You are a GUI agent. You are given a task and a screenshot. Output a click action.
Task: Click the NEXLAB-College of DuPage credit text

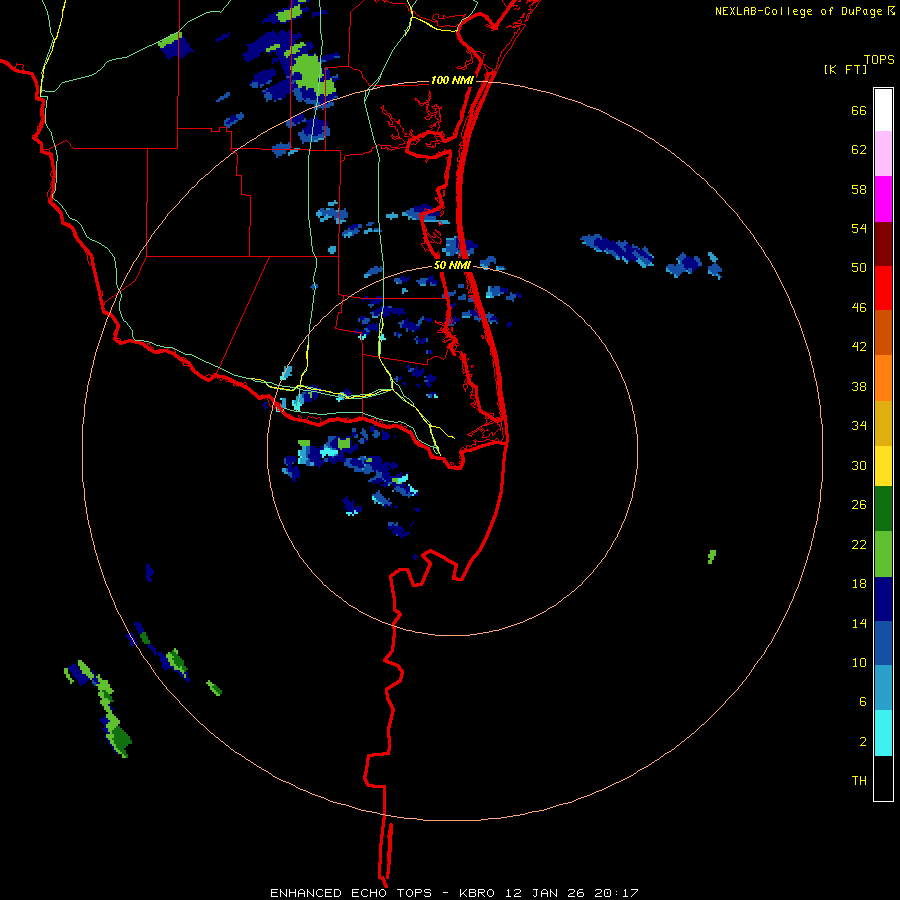pos(798,11)
